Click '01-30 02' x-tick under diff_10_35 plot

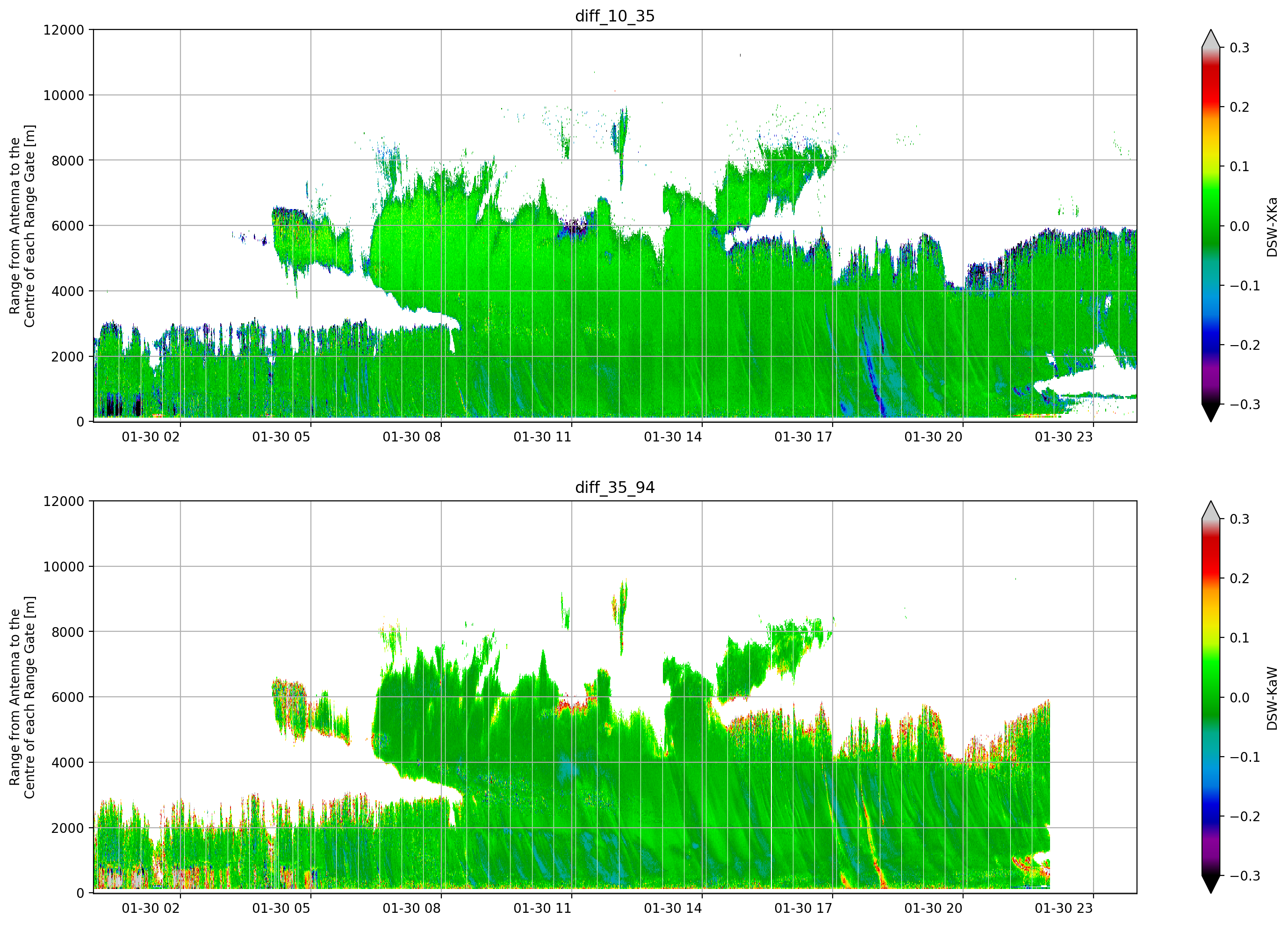pyautogui.click(x=151, y=437)
